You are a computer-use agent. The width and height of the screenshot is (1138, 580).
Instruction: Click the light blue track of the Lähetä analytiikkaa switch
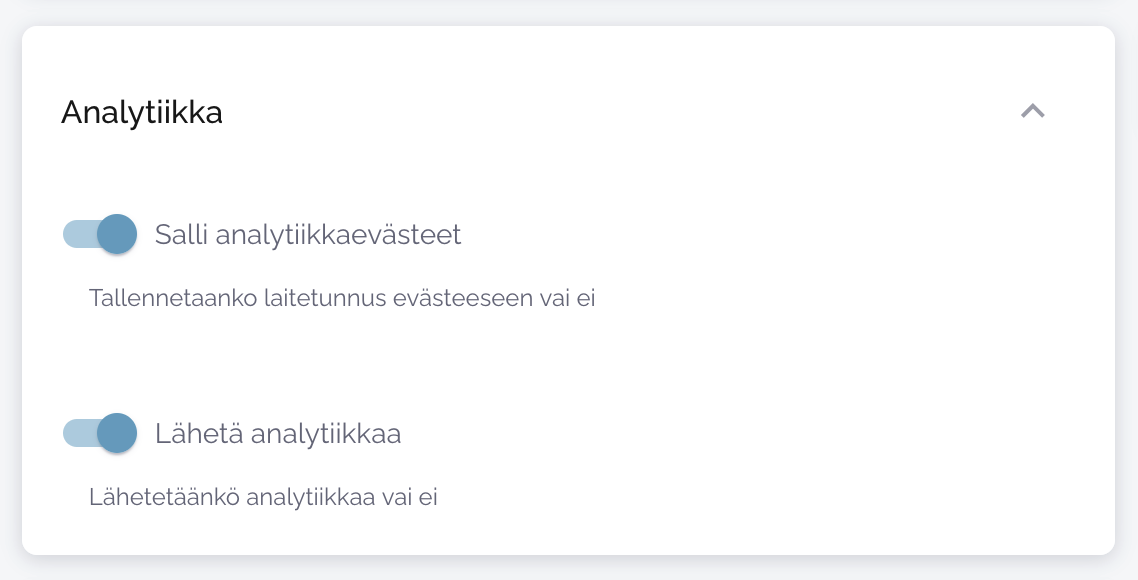[x=77, y=433]
